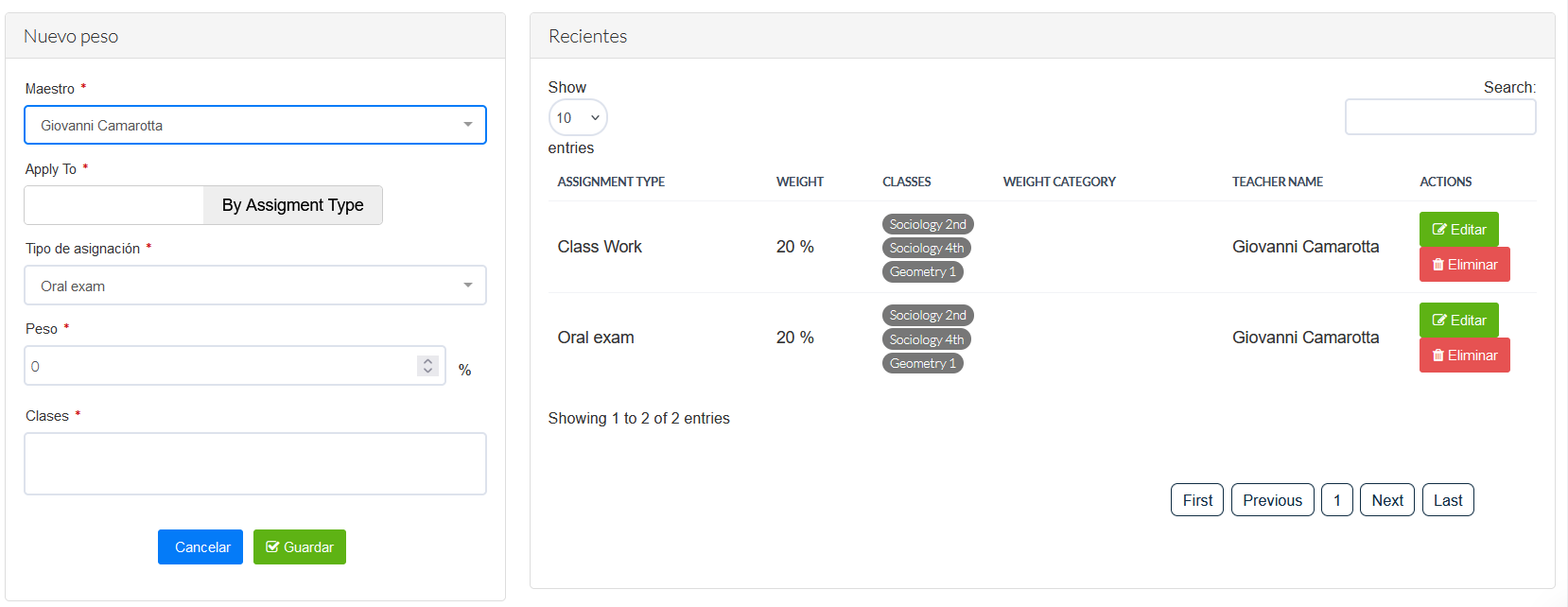Viewport: 1568px width, 607px height.
Task: Click the Previous pagination button
Action: tap(1272, 500)
